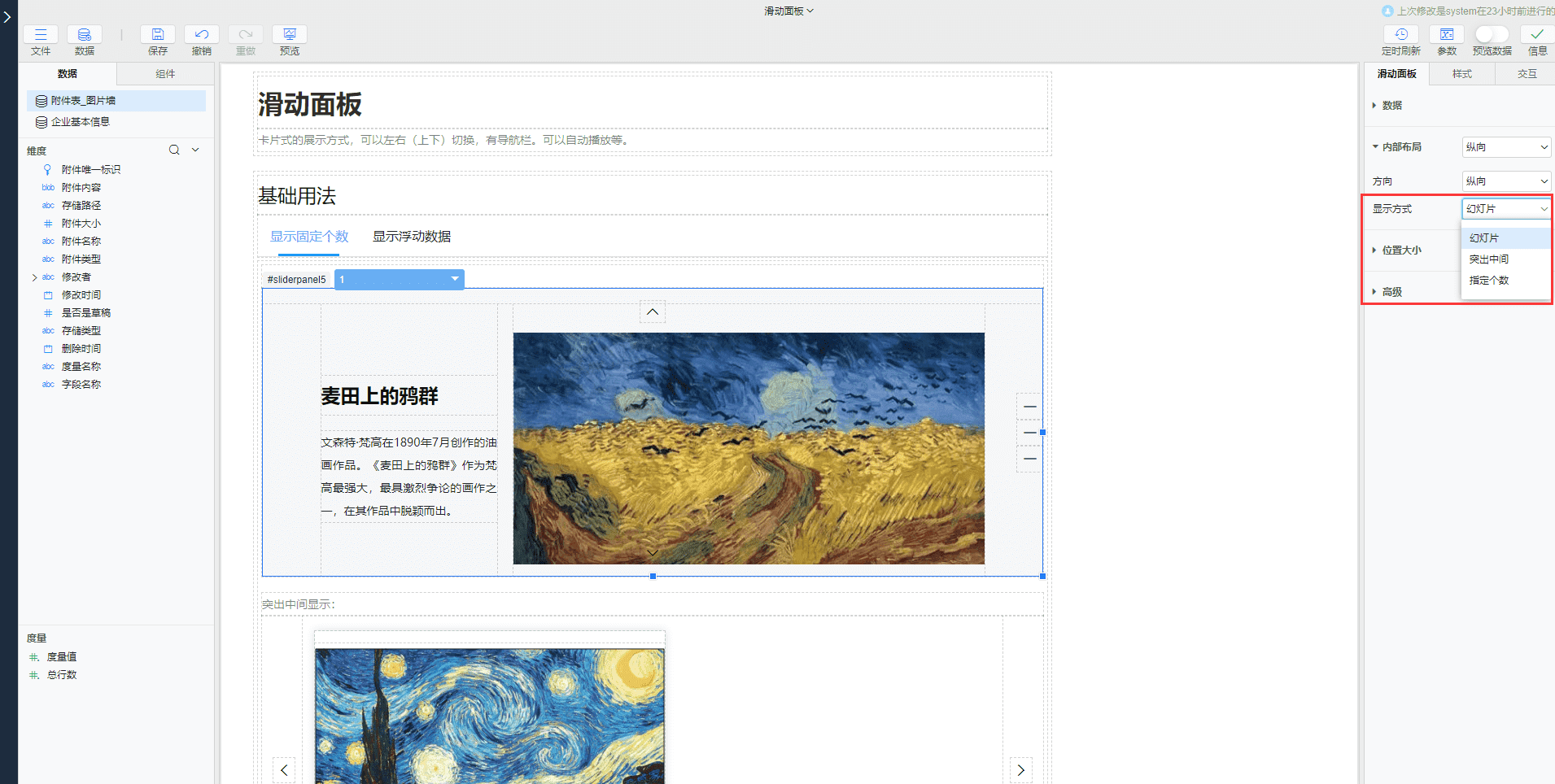1555x784 pixels.
Task: Open the 方向 dropdown
Action: tap(1506, 181)
